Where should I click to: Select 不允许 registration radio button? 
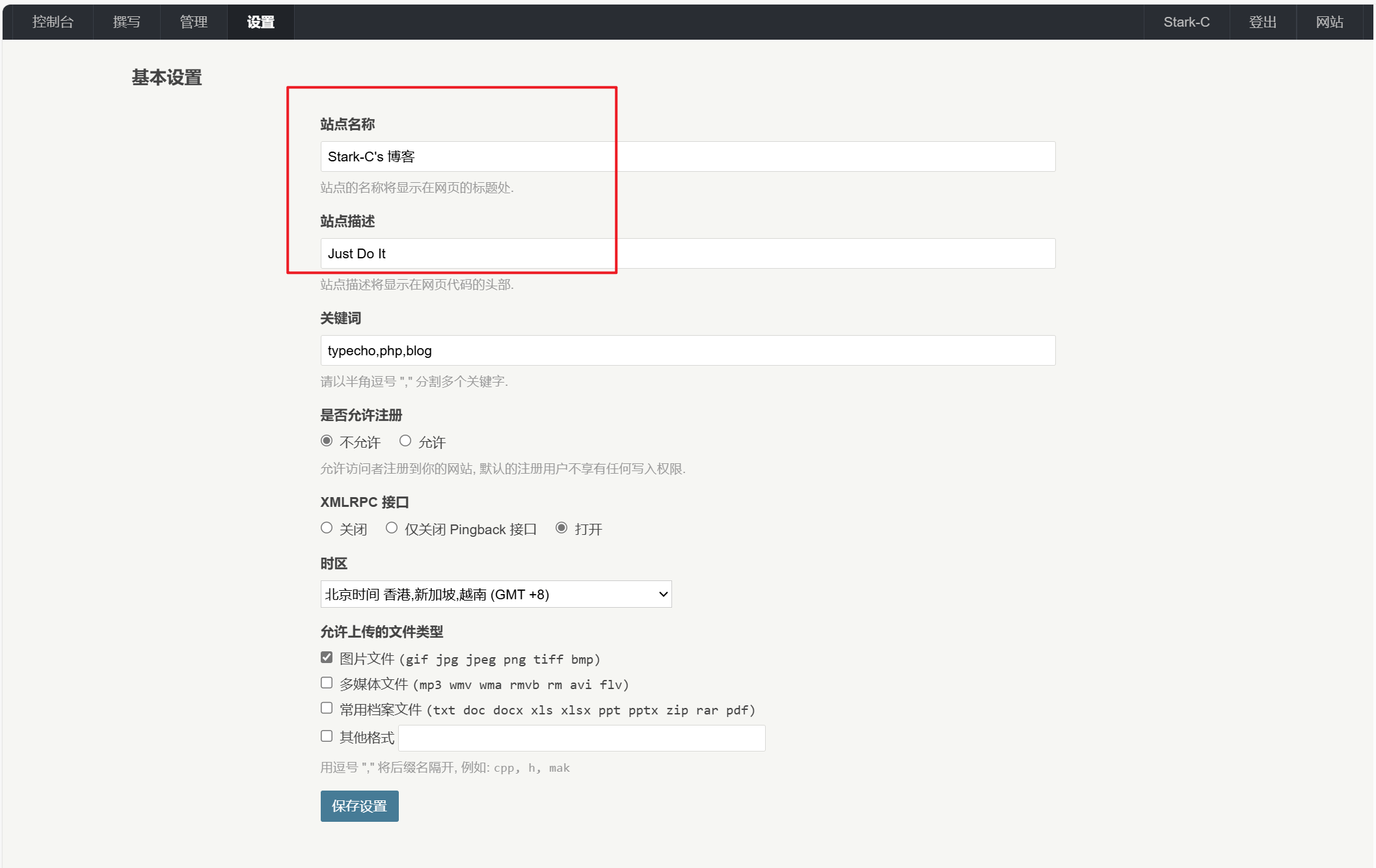[327, 441]
